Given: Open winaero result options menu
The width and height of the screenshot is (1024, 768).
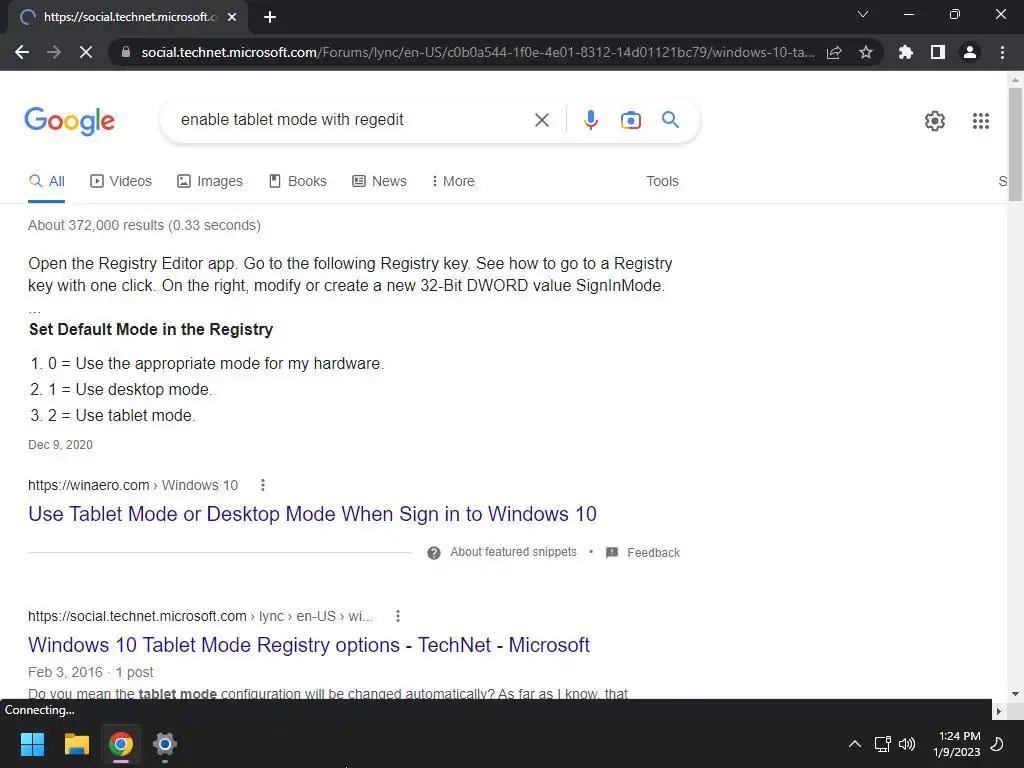Looking at the screenshot, I should point(263,485).
